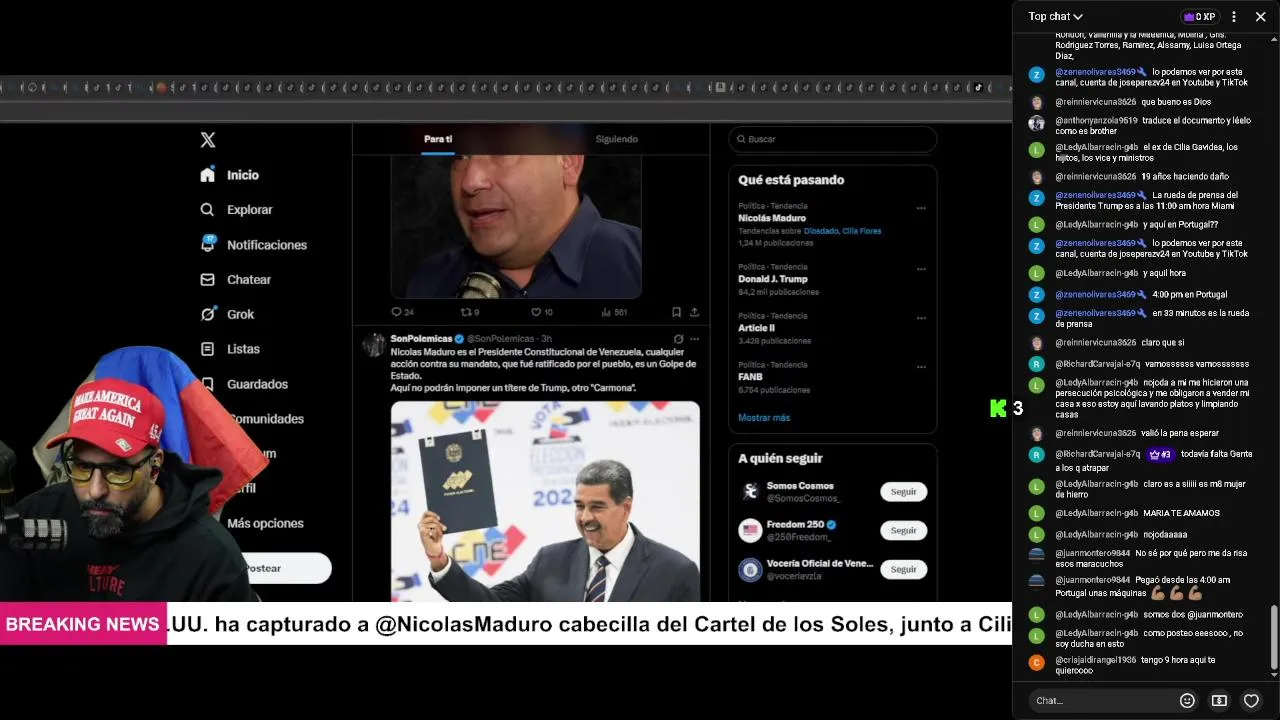Close the live chat panel
Viewport: 1280px width, 720px height.
(x=1260, y=16)
